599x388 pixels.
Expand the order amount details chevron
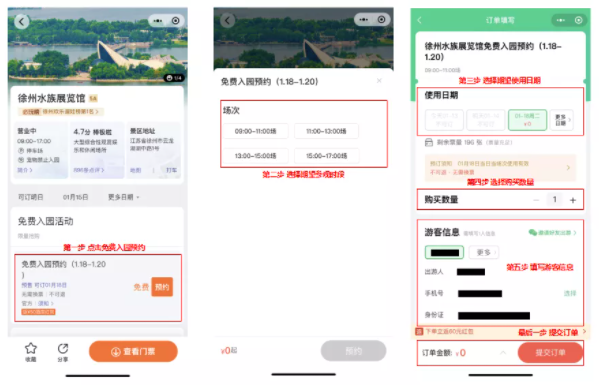(x=503, y=352)
